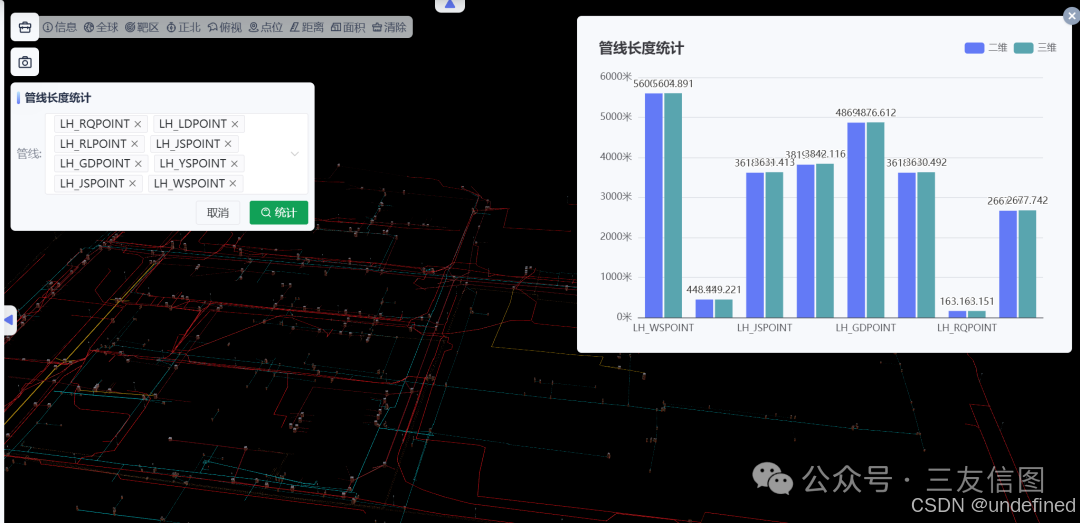Viewport: 1080px width, 523px height.
Task: Open the toolbox icon button
Action: pos(25,27)
